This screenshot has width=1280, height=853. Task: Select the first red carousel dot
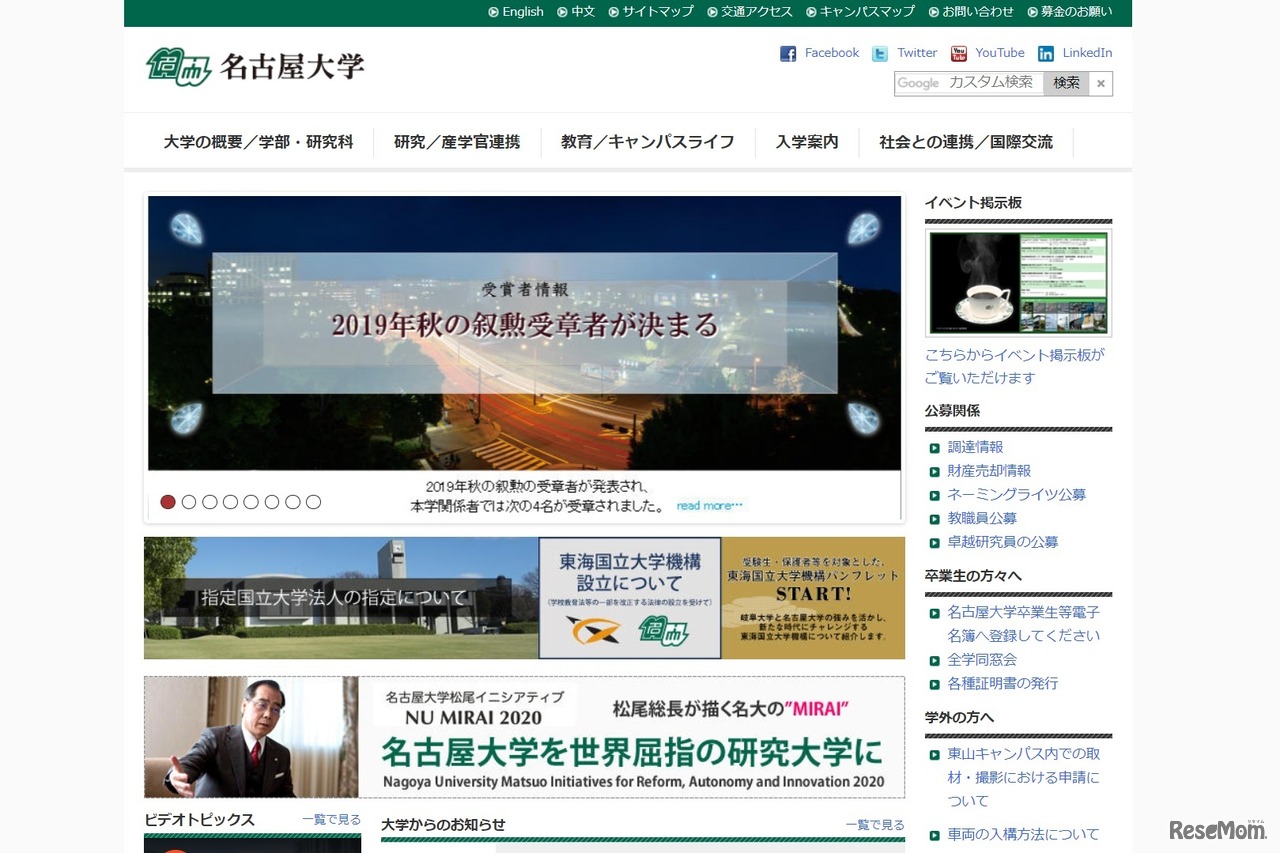click(168, 501)
